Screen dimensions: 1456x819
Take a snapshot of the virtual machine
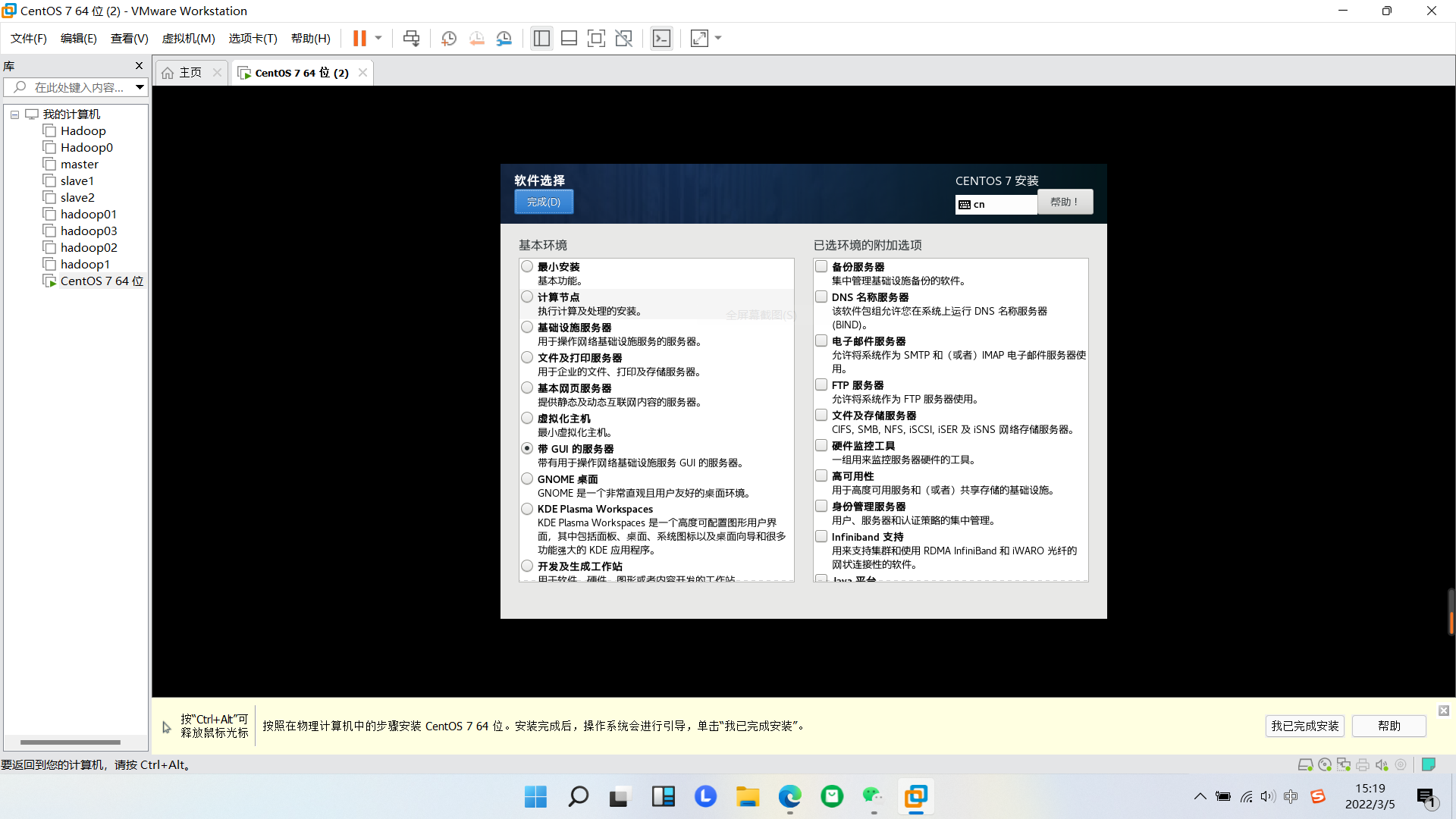click(448, 38)
